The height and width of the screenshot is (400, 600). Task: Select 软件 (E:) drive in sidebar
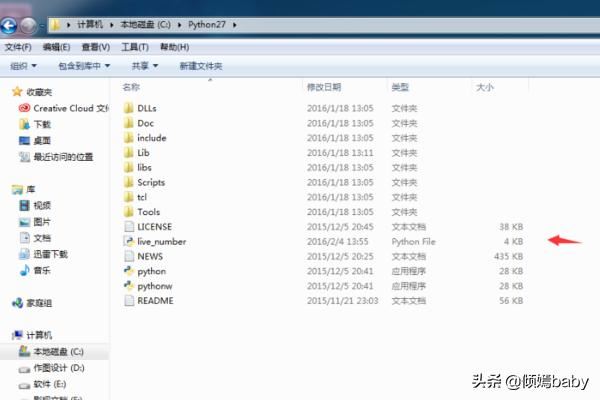[x=50, y=384]
